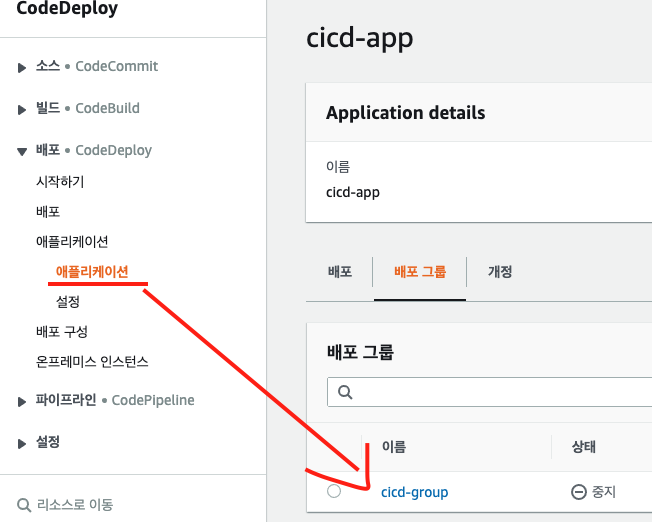Sort by the 이름 column header
This screenshot has height=522, width=652.
coord(394,447)
